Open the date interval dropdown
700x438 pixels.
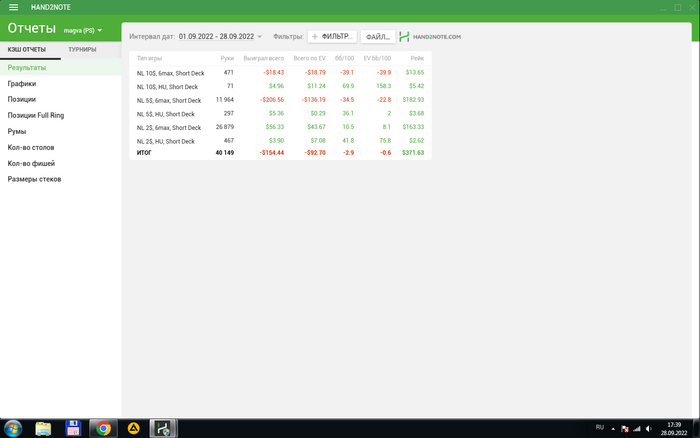coord(220,37)
